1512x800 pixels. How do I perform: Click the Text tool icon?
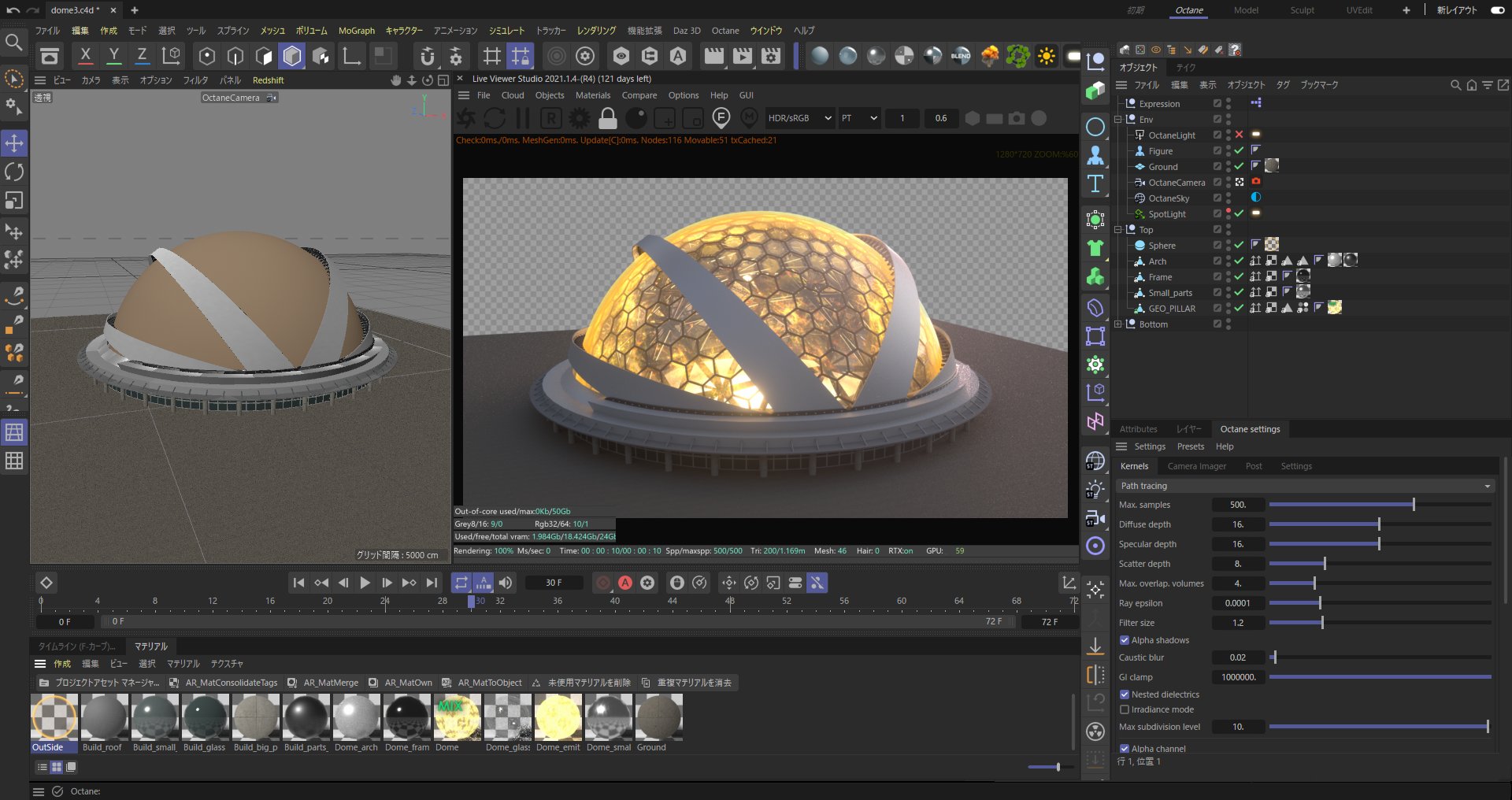[x=1095, y=184]
